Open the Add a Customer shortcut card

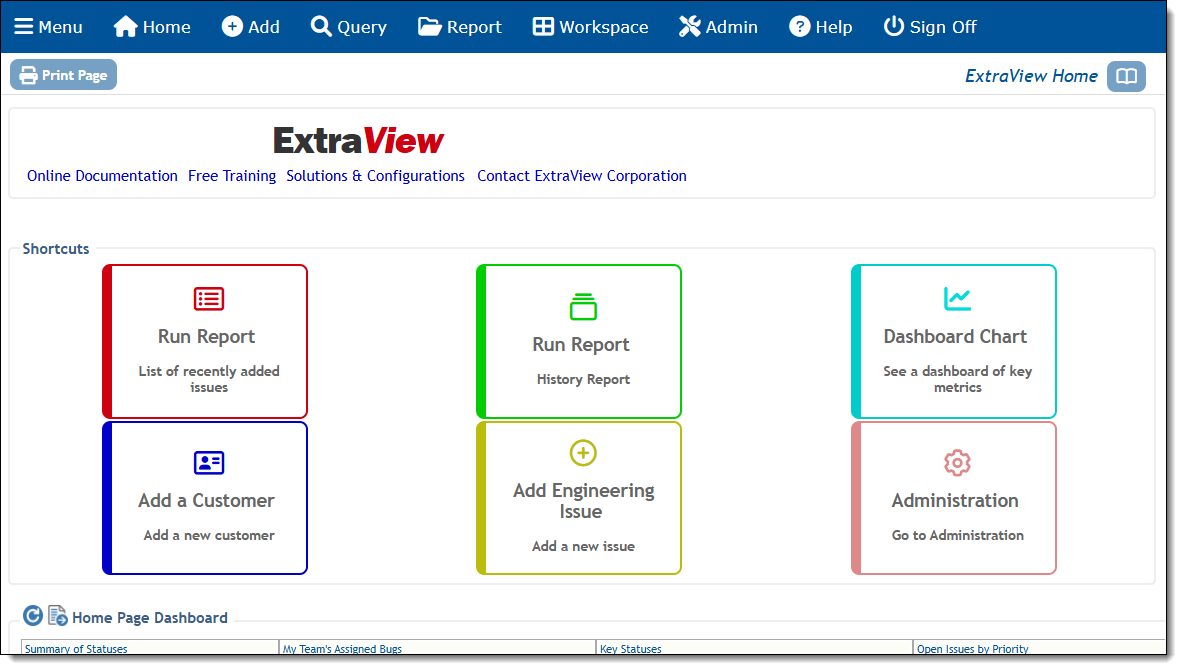pos(205,497)
